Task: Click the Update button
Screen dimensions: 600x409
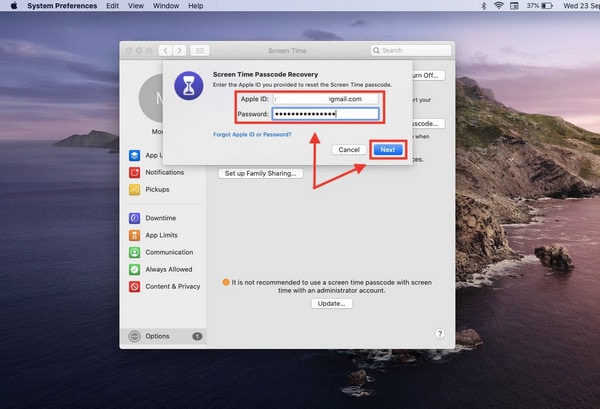Action: coord(331,303)
